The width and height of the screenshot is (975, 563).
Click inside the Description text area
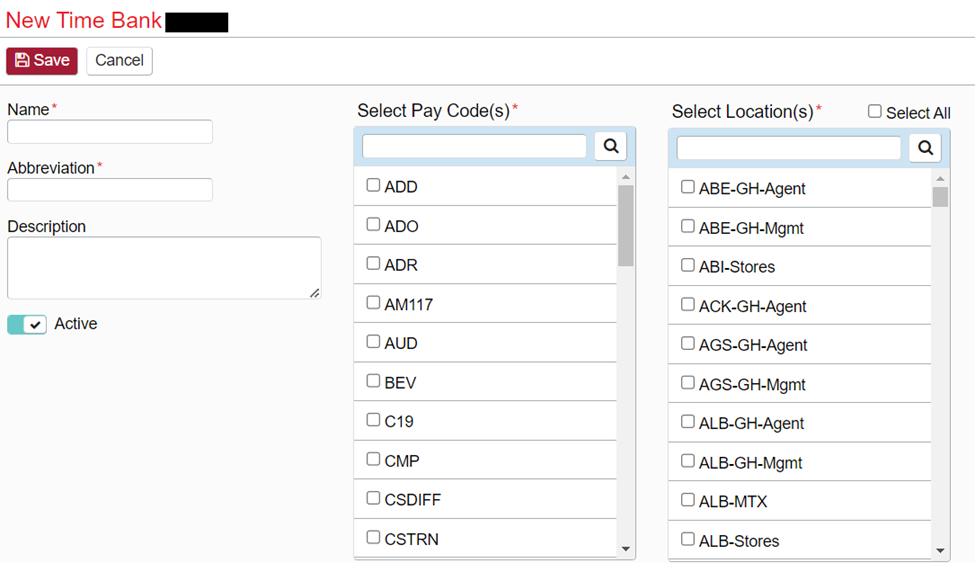coord(164,267)
